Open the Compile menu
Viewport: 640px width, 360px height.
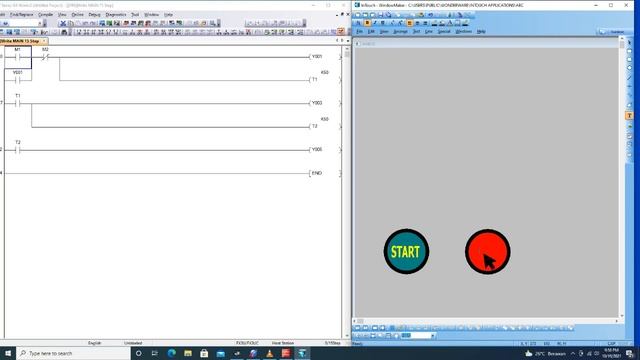click(x=45, y=14)
